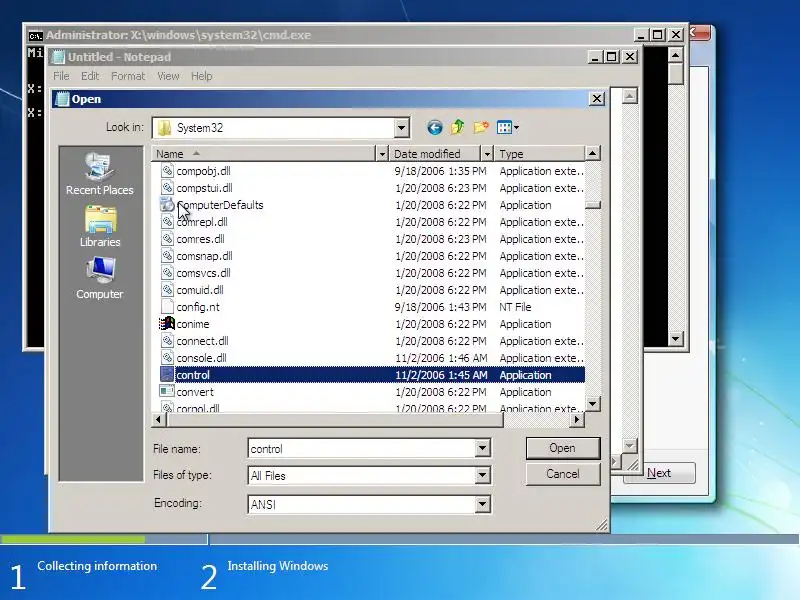The width and height of the screenshot is (800, 600).
Task: Open the Notepad File menu
Action: (61, 76)
